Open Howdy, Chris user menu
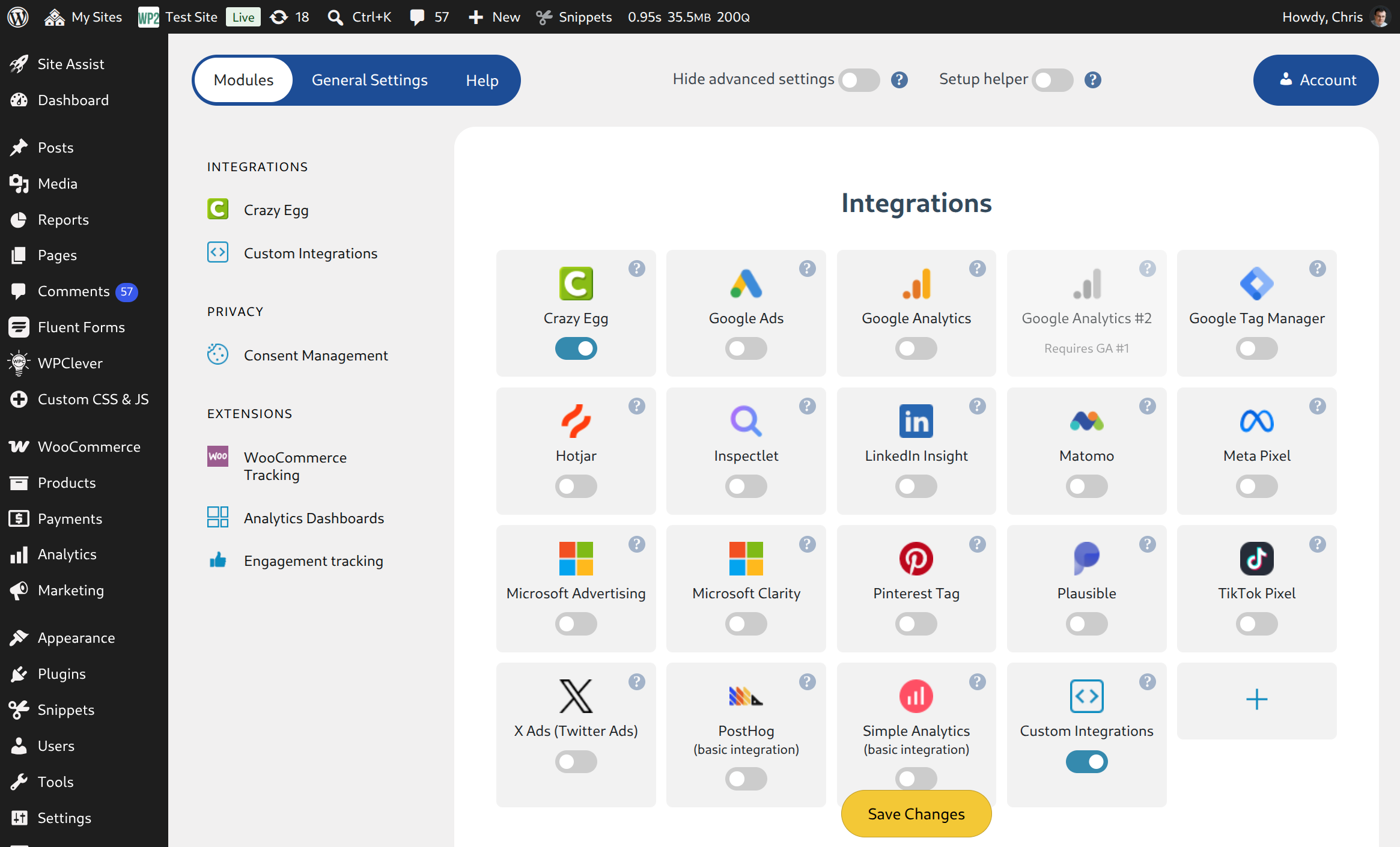The width and height of the screenshot is (1400, 847). tap(1335, 17)
